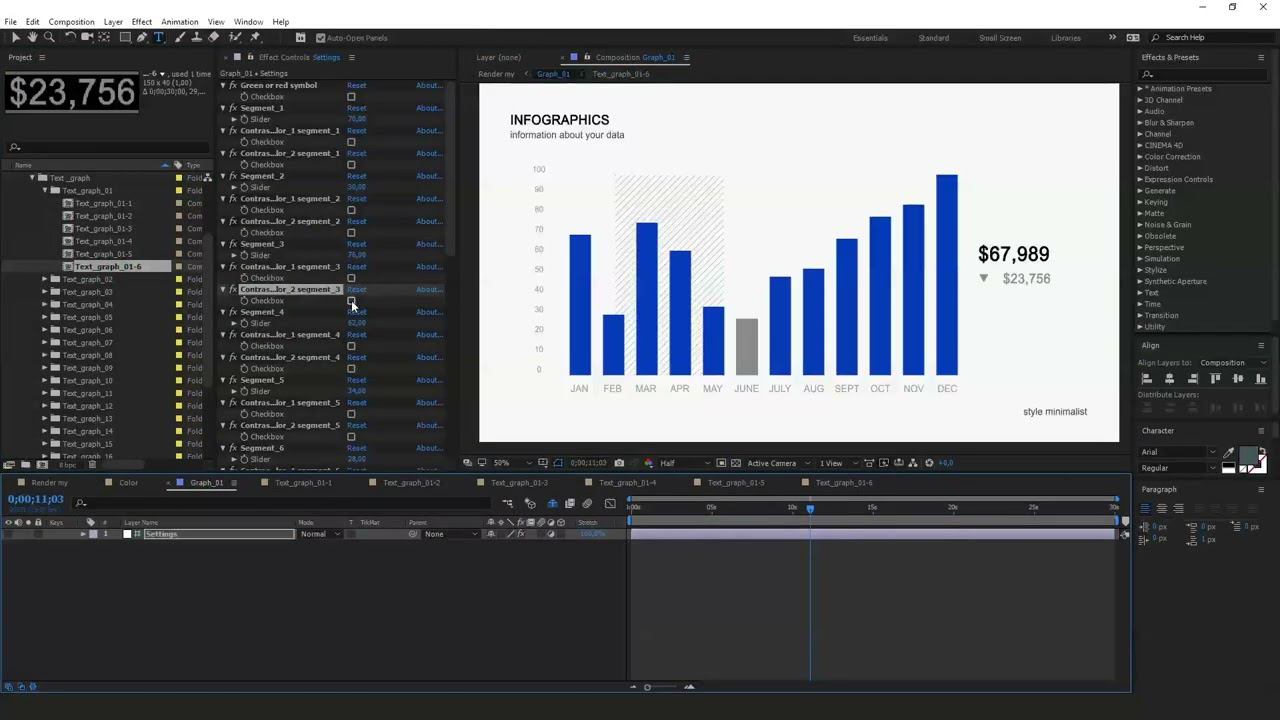
Task: Click the timeline timecode 0;00;11;03
Action: click(36, 499)
